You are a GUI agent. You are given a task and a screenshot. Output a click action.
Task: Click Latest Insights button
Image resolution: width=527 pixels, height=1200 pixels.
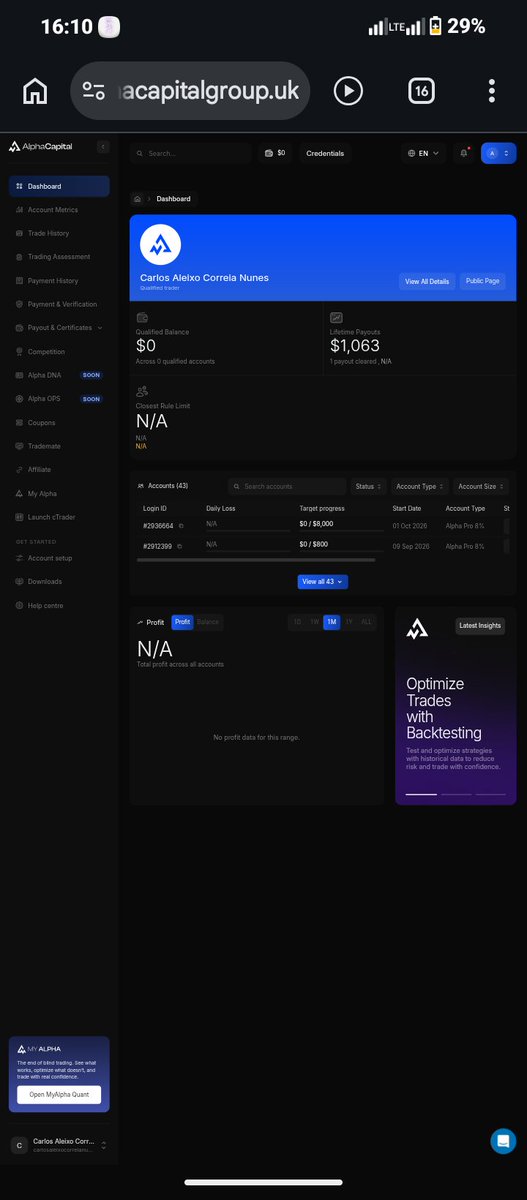(x=480, y=626)
